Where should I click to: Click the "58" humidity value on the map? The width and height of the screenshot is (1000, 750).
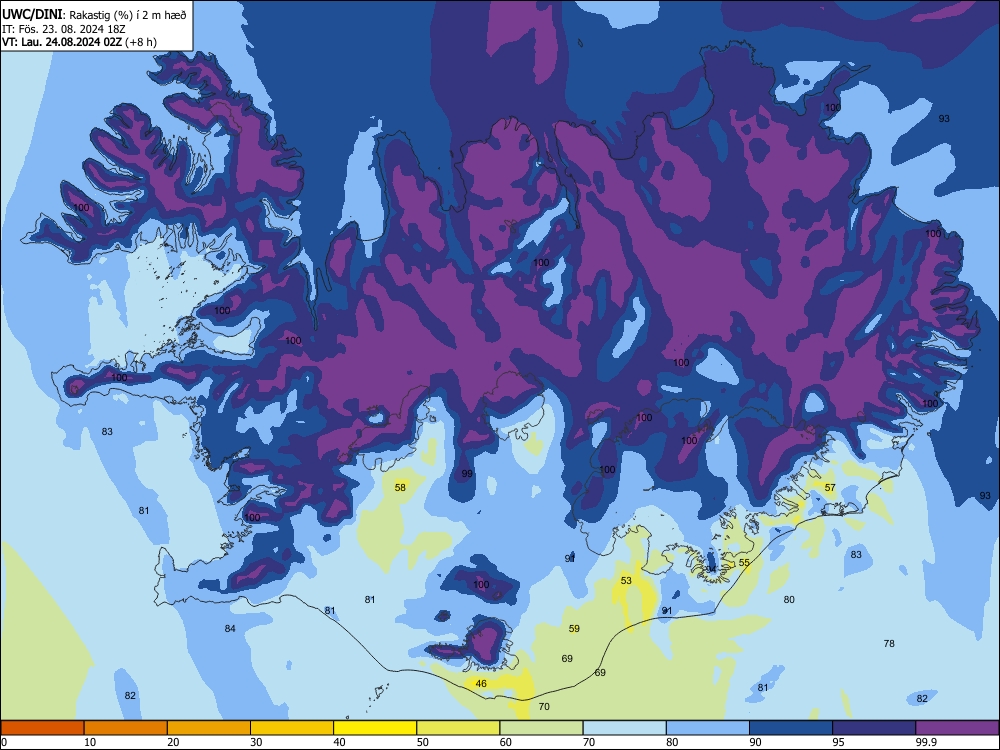coord(400,487)
